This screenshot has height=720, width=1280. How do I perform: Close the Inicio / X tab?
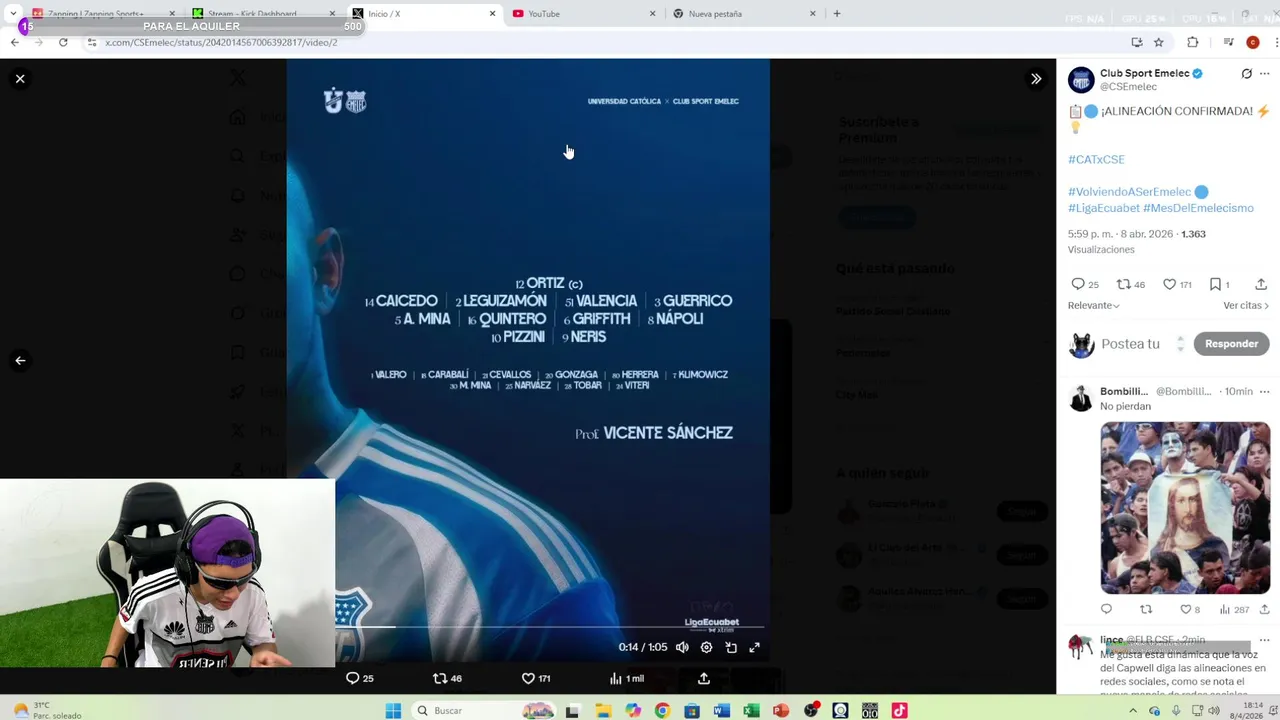pos(492,14)
